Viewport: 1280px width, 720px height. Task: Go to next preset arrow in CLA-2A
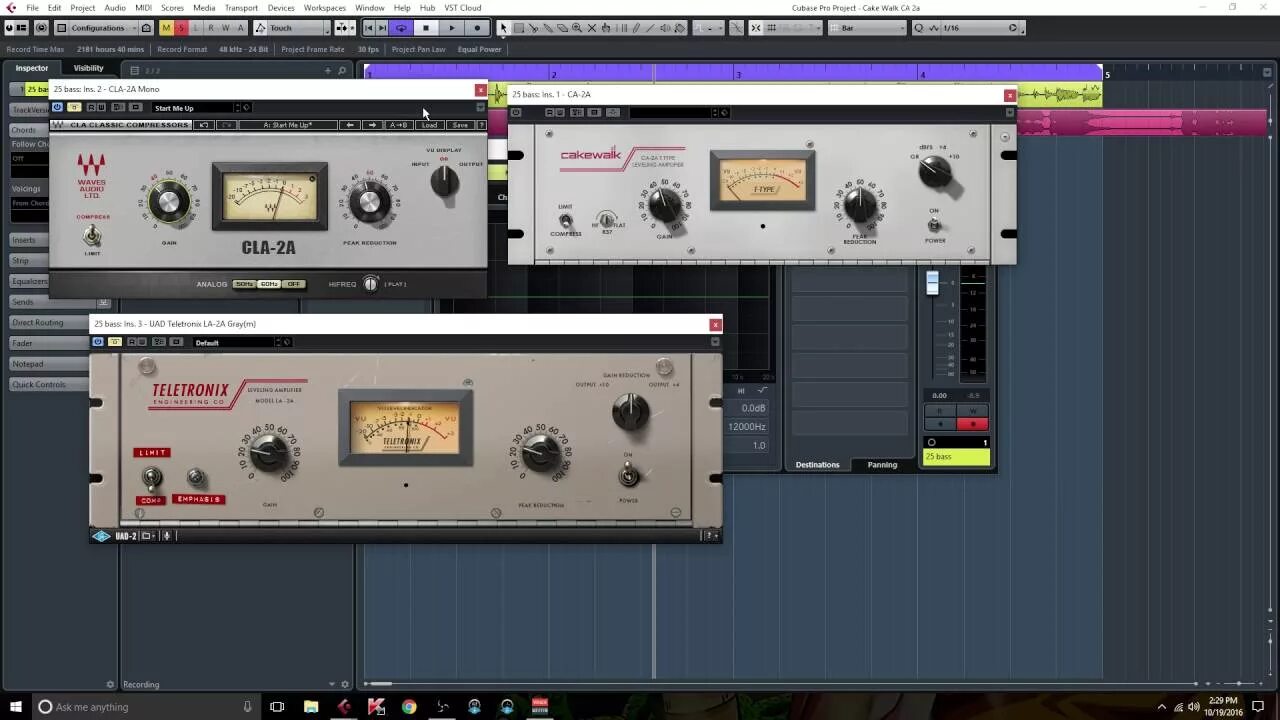[372, 125]
